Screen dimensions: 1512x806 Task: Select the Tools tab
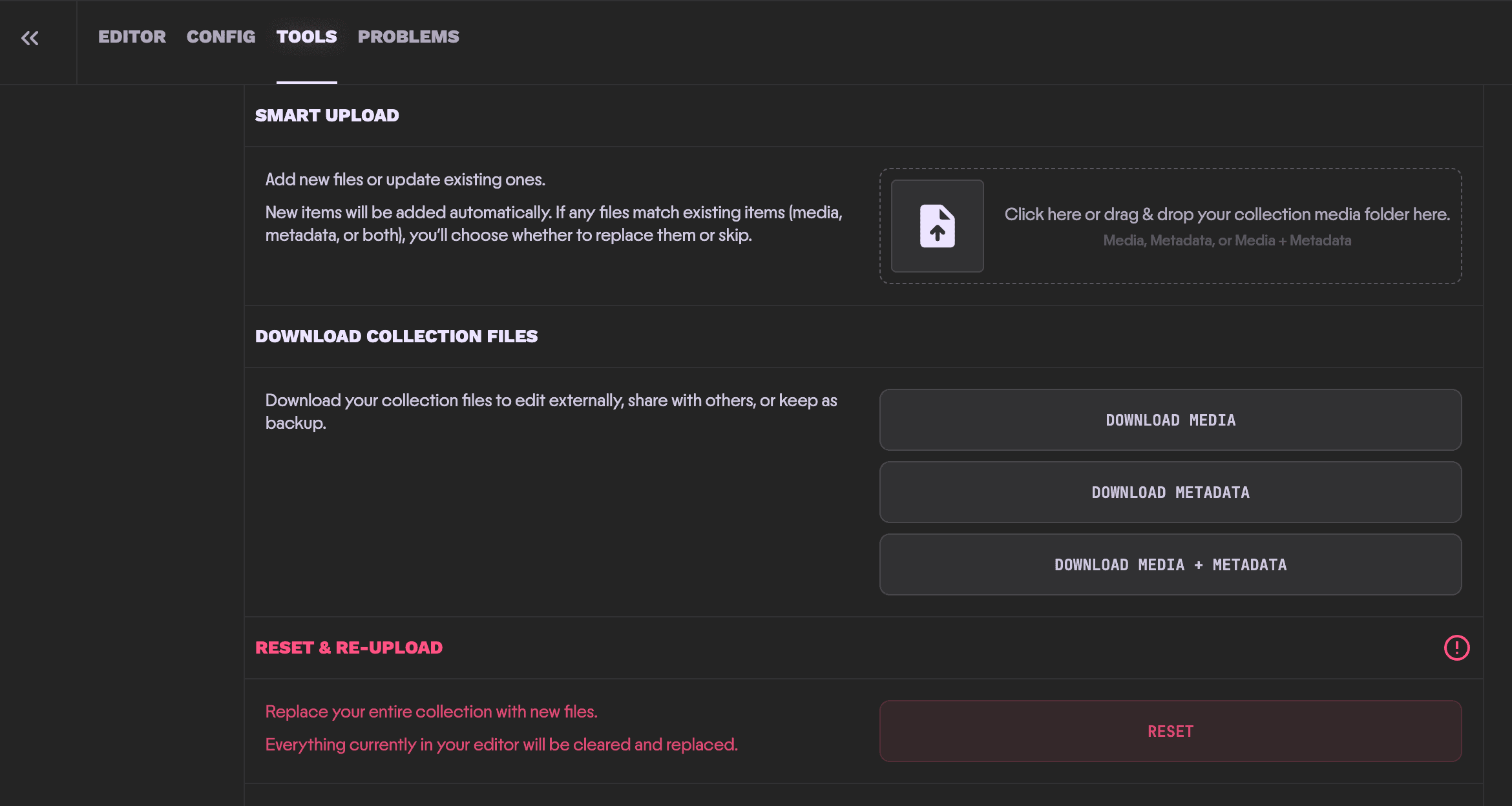(x=306, y=37)
